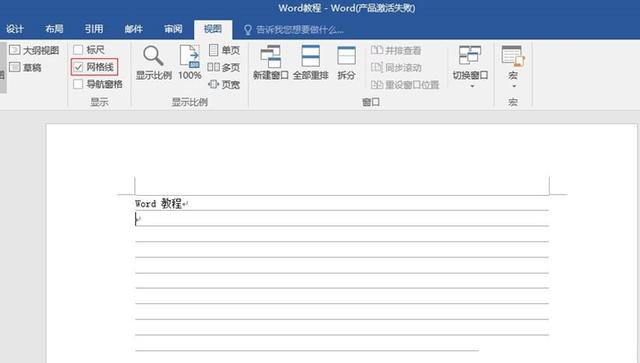Viewport: 640px width, 363px height.
Task: Expand the 宏 macros dropdown arrow
Action: [514, 86]
